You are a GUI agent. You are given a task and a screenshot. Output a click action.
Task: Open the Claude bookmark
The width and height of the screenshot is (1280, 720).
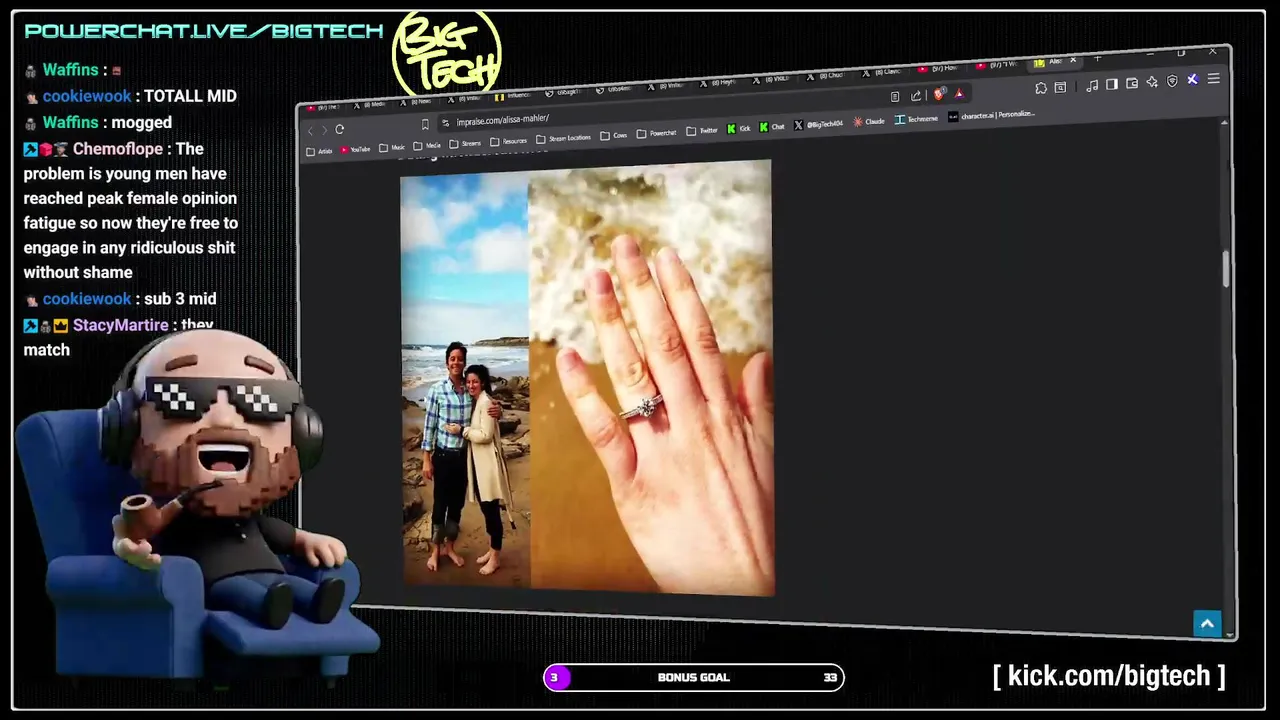(870, 122)
